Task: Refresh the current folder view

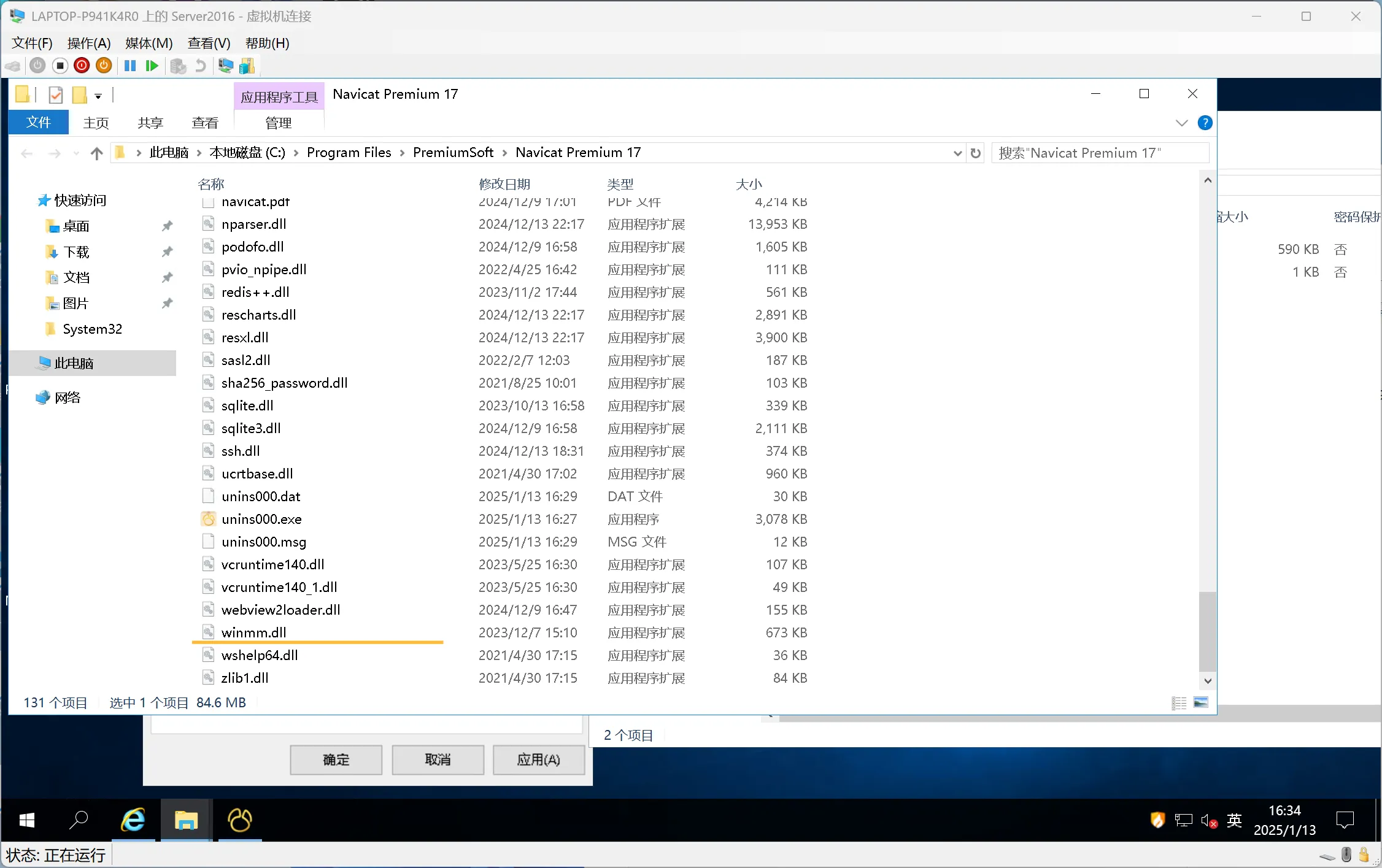Action: click(976, 153)
